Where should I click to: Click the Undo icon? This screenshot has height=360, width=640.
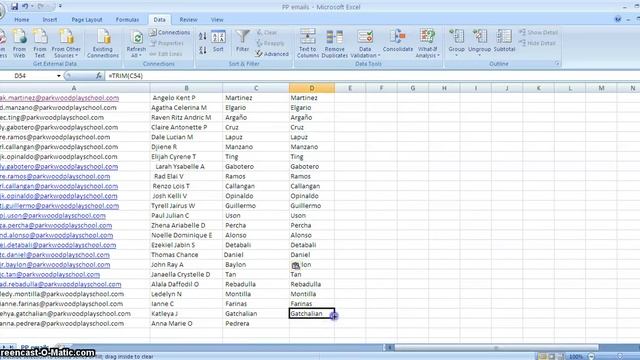point(25,6)
